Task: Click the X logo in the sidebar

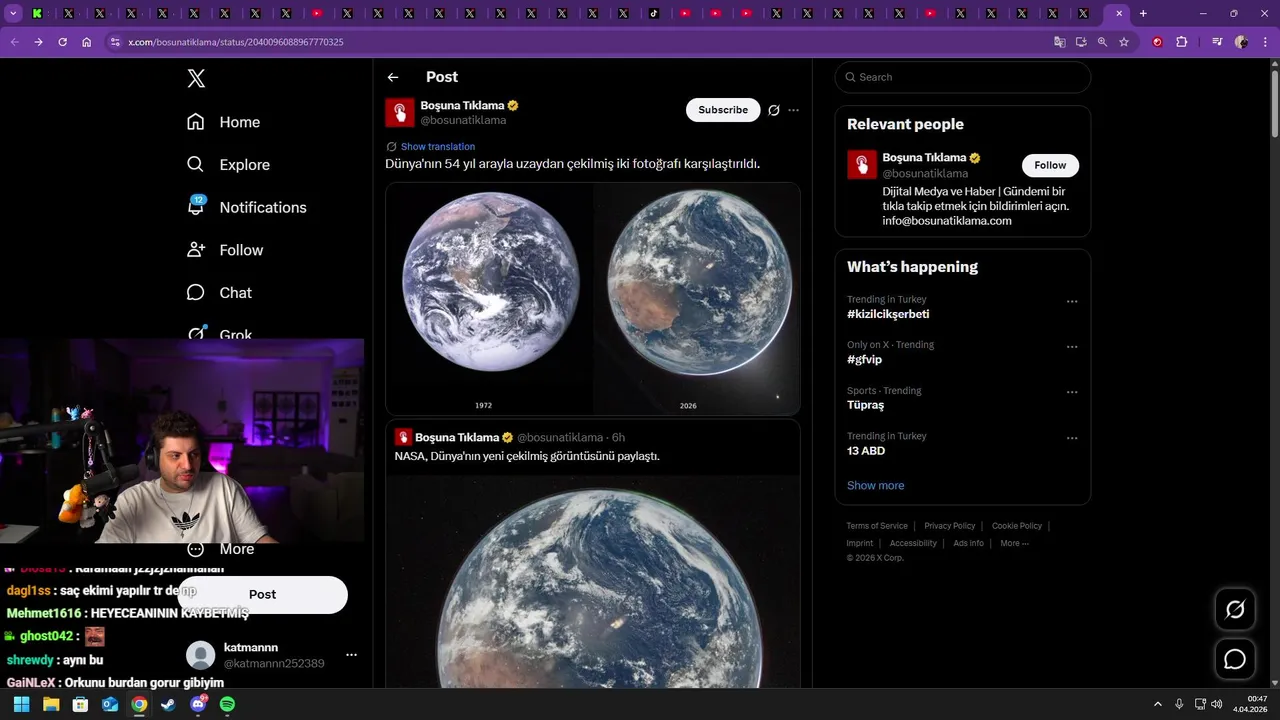Action: [x=196, y=79]
